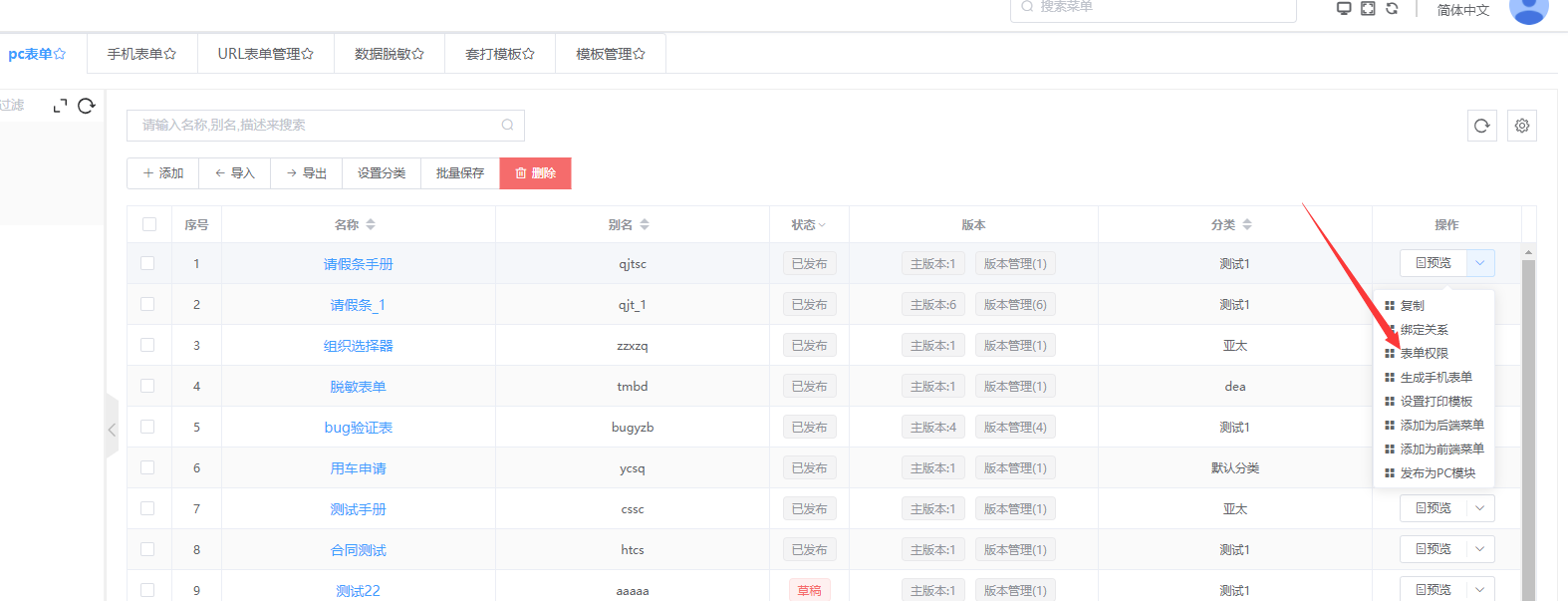Sort the table by 名称 column
The height and width of the screenshot is (601, 1568).
coord(371,225)
